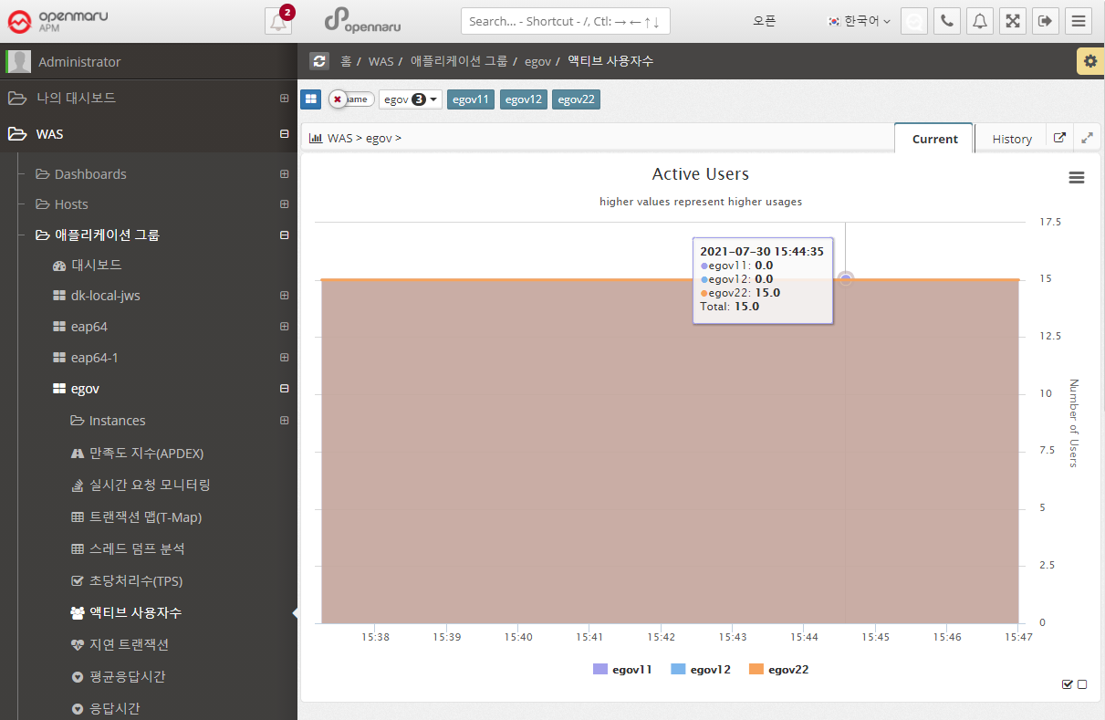The image size is (1105, 720).
Task: Open the notification bell with badge 2
Action: point(278,21)
